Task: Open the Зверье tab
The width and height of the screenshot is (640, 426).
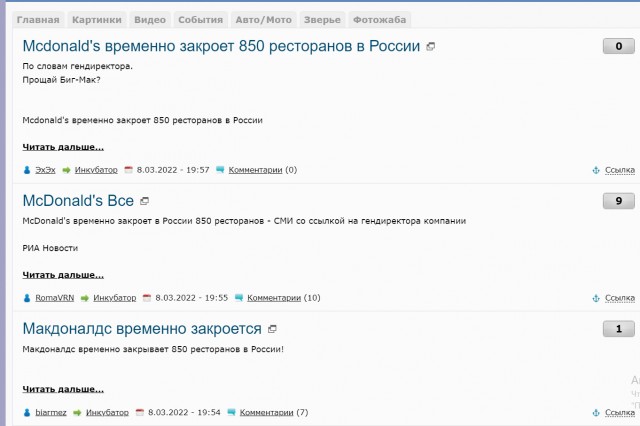Action: (x=322, y=20)
